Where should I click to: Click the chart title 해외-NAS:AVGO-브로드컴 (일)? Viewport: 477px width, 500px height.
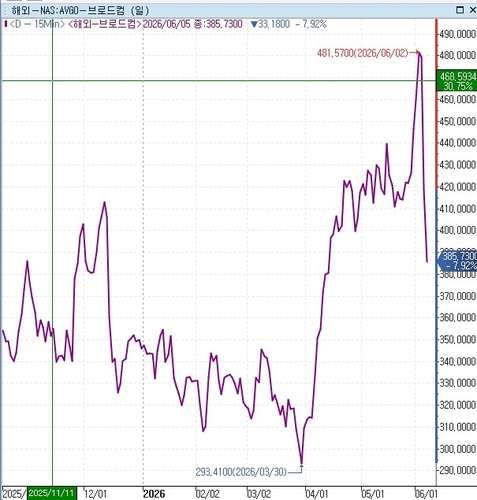pyautogui.click(x=80, y=11)
